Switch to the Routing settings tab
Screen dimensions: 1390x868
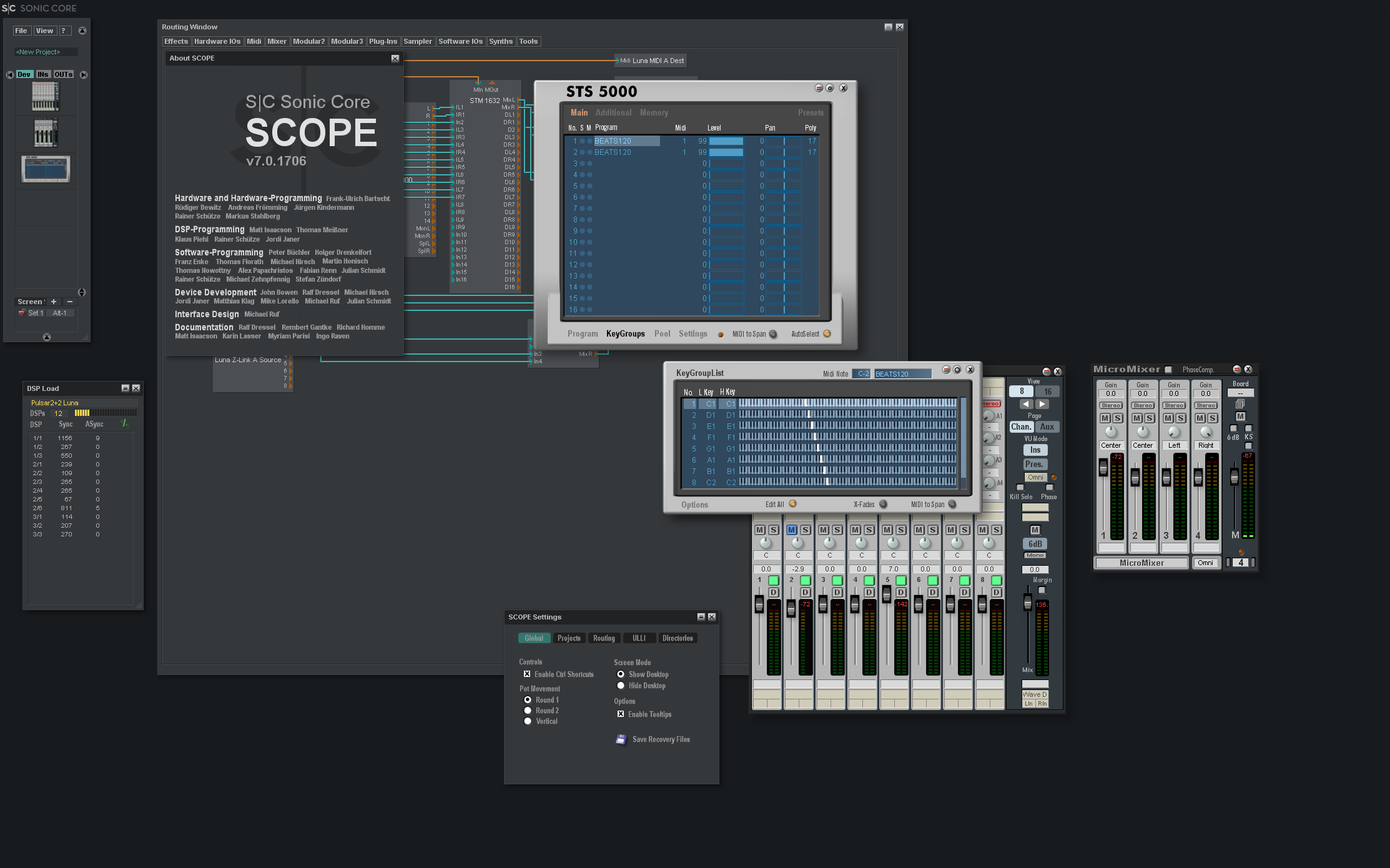[603, 638]
